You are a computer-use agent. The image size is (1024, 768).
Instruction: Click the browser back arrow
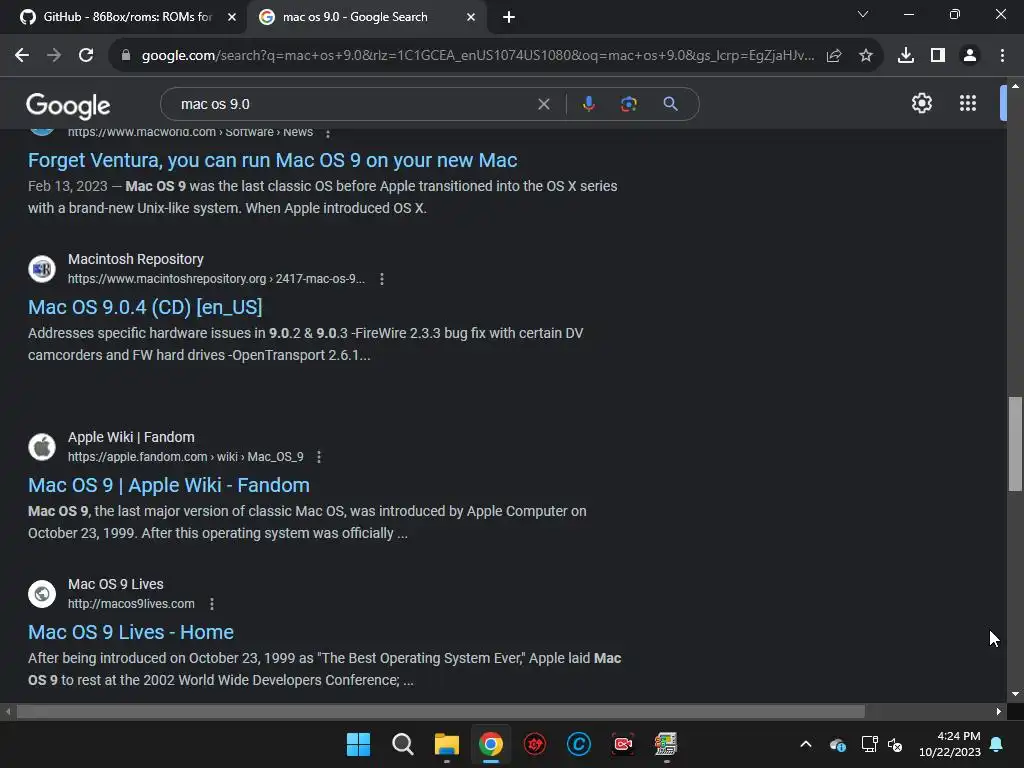(x=22, y=56)
